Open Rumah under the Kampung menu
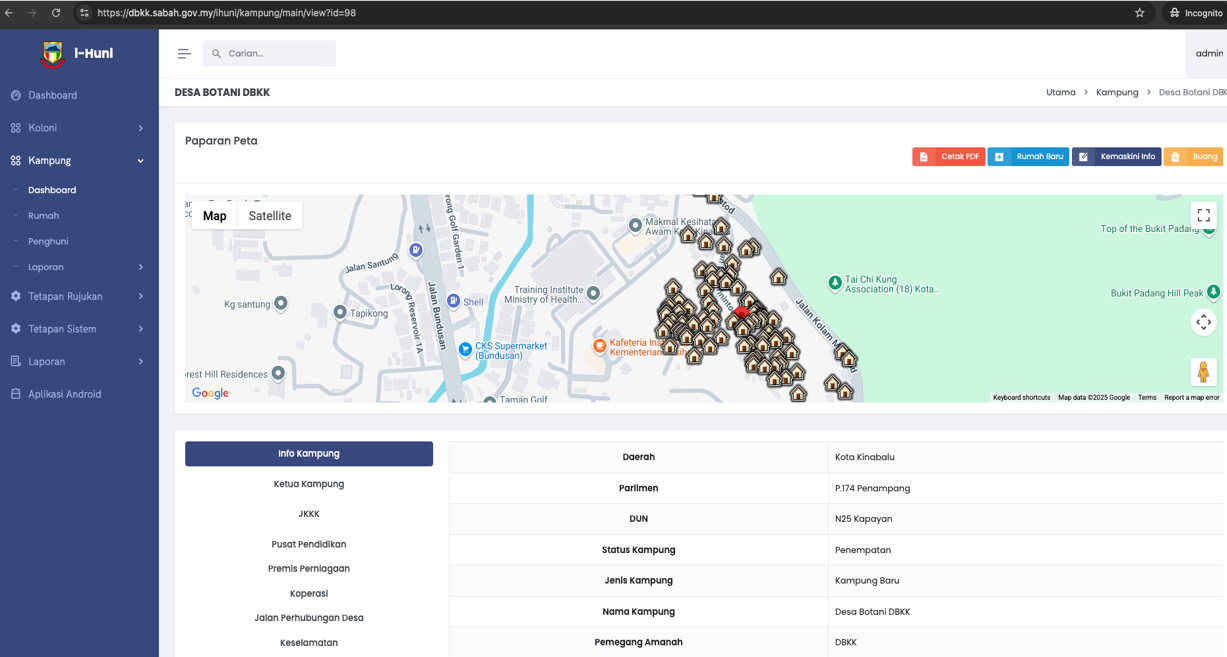The width and height of the screenshot is (1227, 657). tap(44, 216)
